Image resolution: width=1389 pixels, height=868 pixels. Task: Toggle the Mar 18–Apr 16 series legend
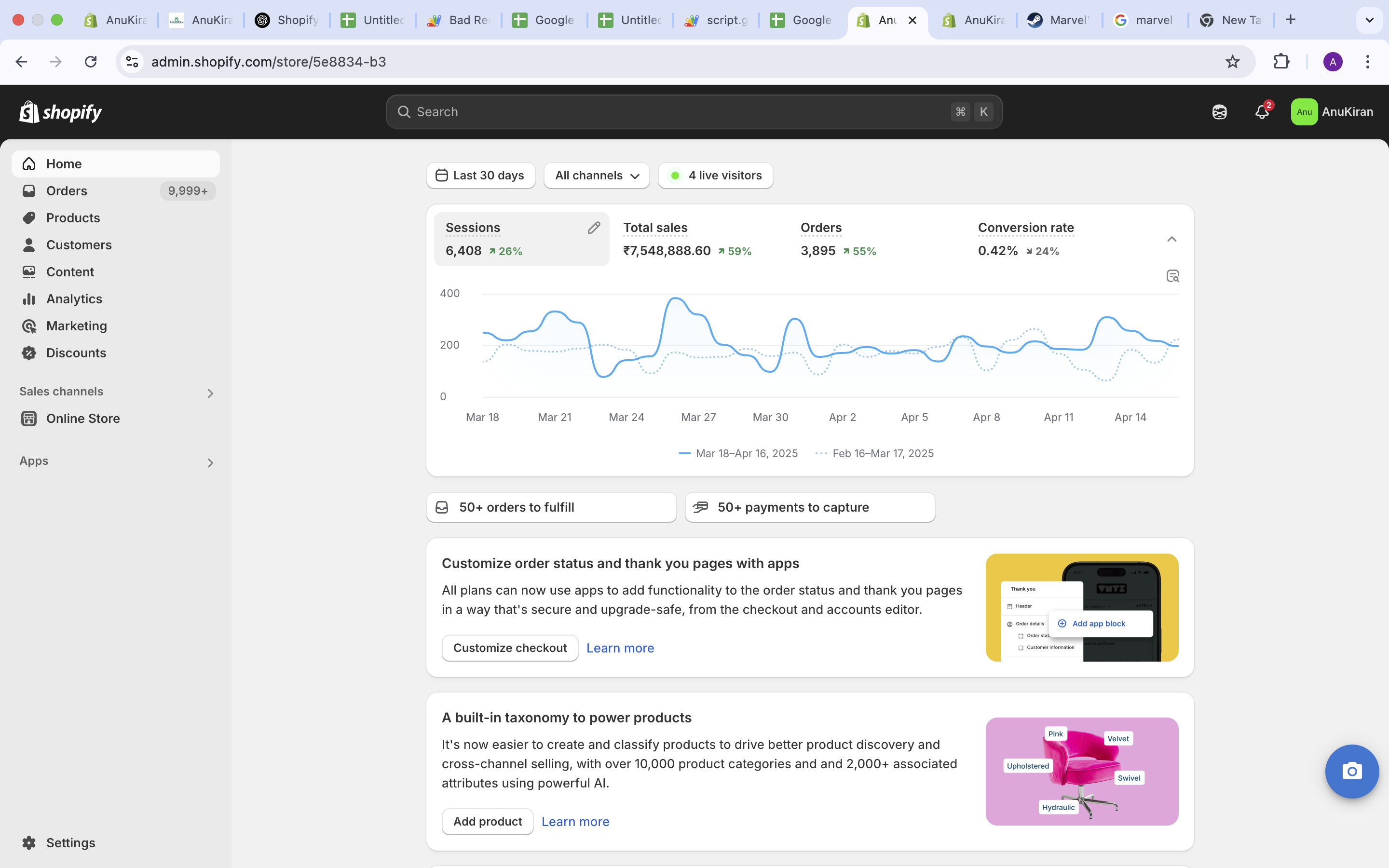(x=738, y=453)
